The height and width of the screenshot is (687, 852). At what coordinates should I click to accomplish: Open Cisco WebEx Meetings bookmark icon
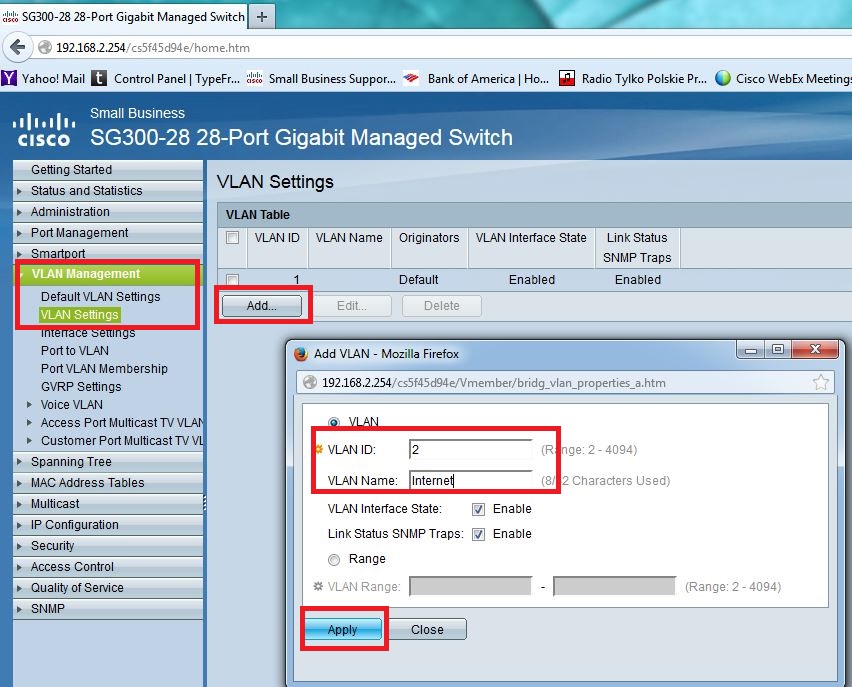tap(723, 78)
